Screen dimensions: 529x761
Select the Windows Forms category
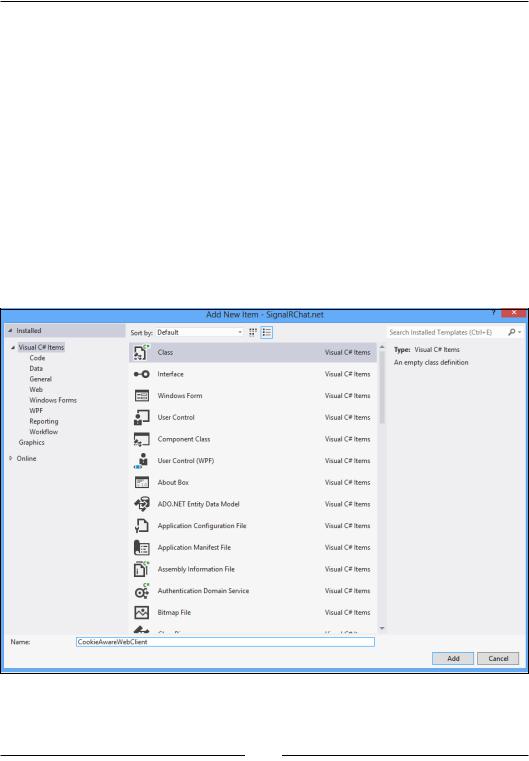[x=53, y=400]
